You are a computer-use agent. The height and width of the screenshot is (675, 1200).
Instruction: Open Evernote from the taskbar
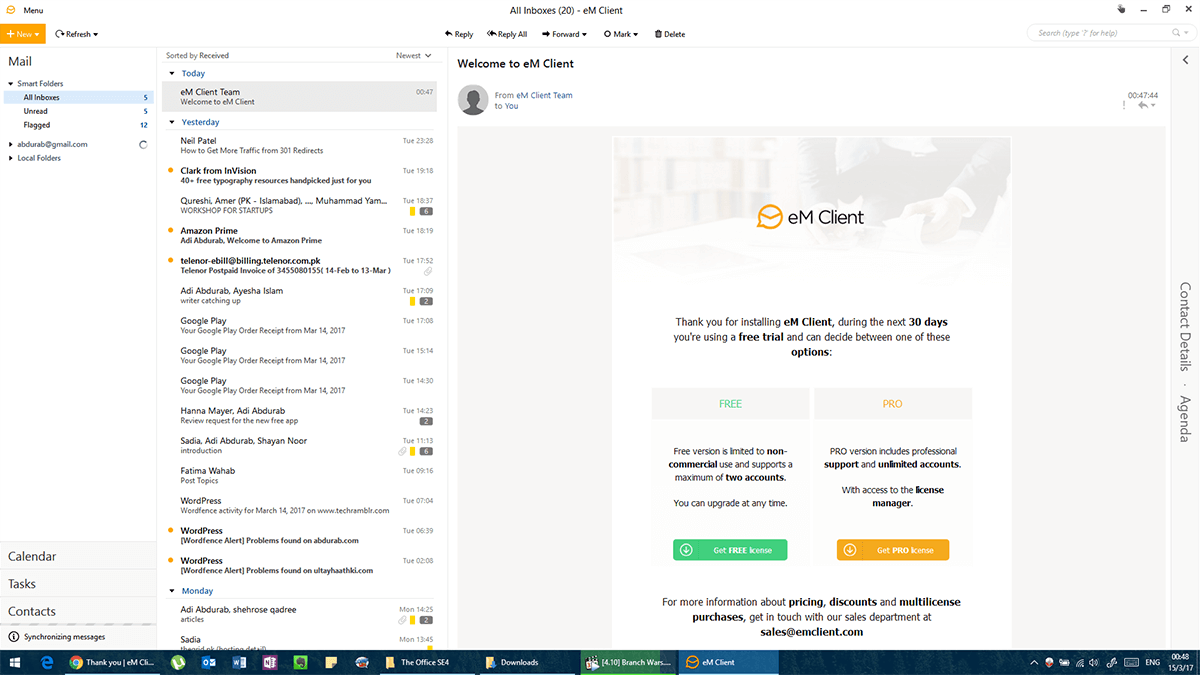[x=299, y=662]
